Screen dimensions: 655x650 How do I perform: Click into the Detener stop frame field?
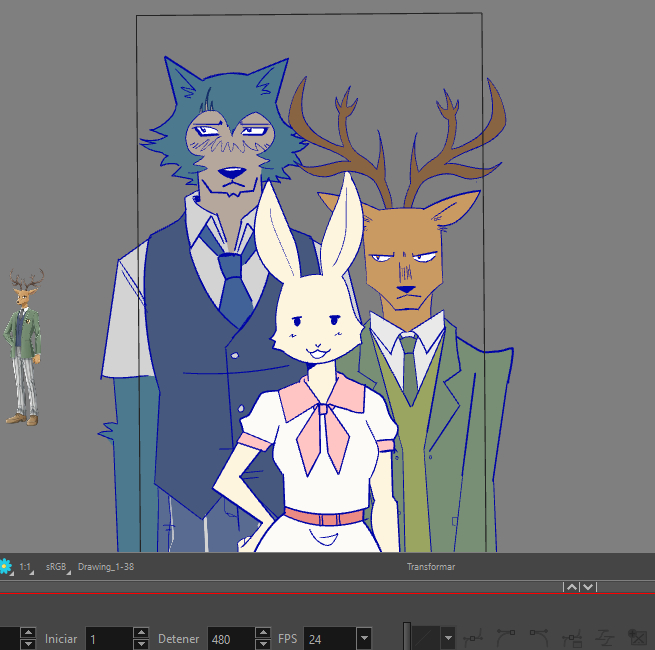coord(230,638)
